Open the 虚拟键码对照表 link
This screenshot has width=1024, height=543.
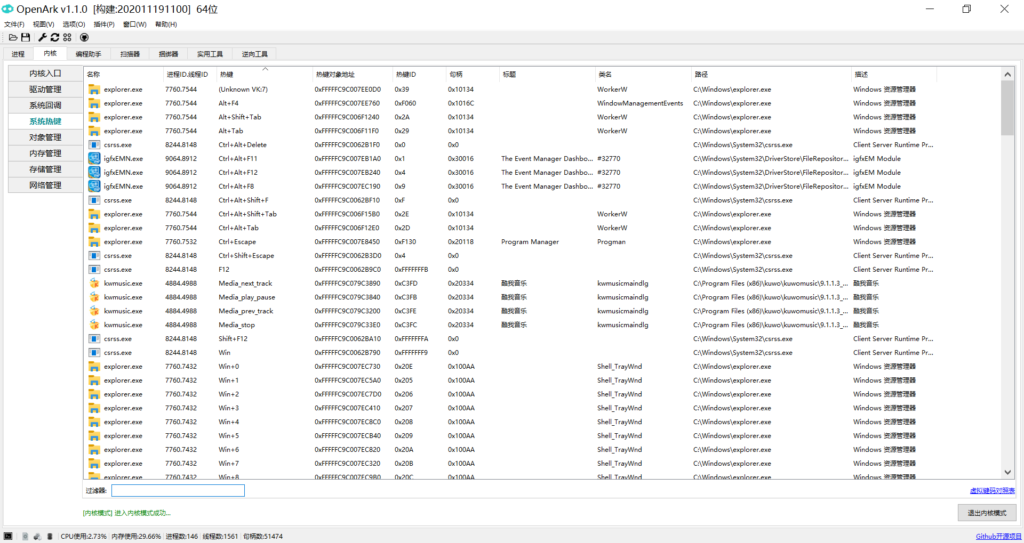click(x=992, y=491)
